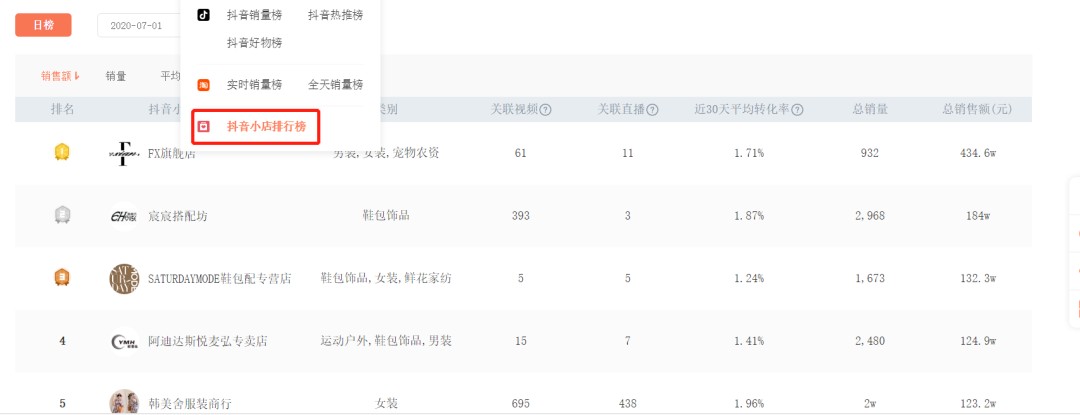
Task: Select 实时销量榜 in the menu
Action: [254, 85]
